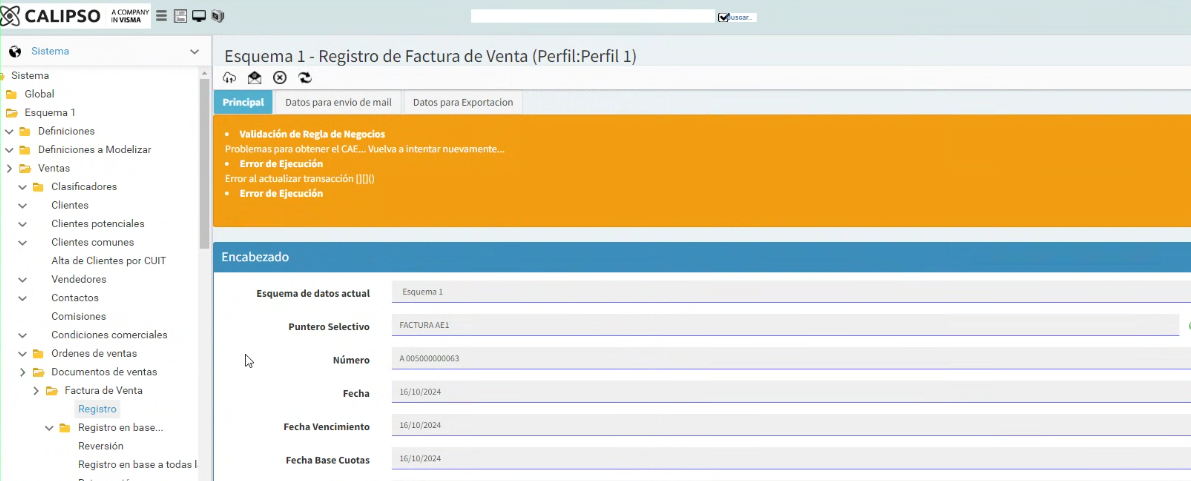Select the Sistema root tree item

tap(30, 76)
